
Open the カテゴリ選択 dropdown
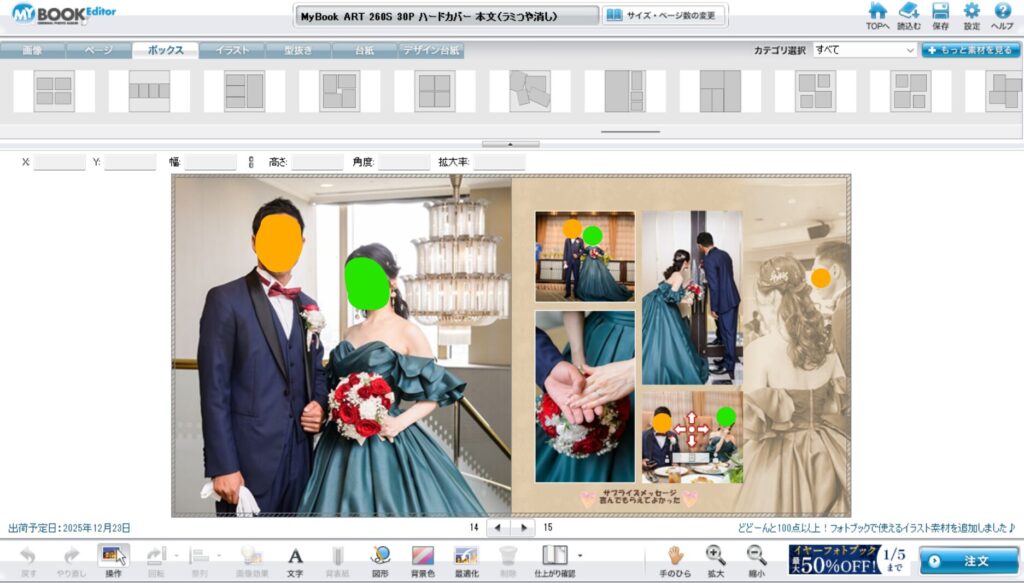pos(864,49)
